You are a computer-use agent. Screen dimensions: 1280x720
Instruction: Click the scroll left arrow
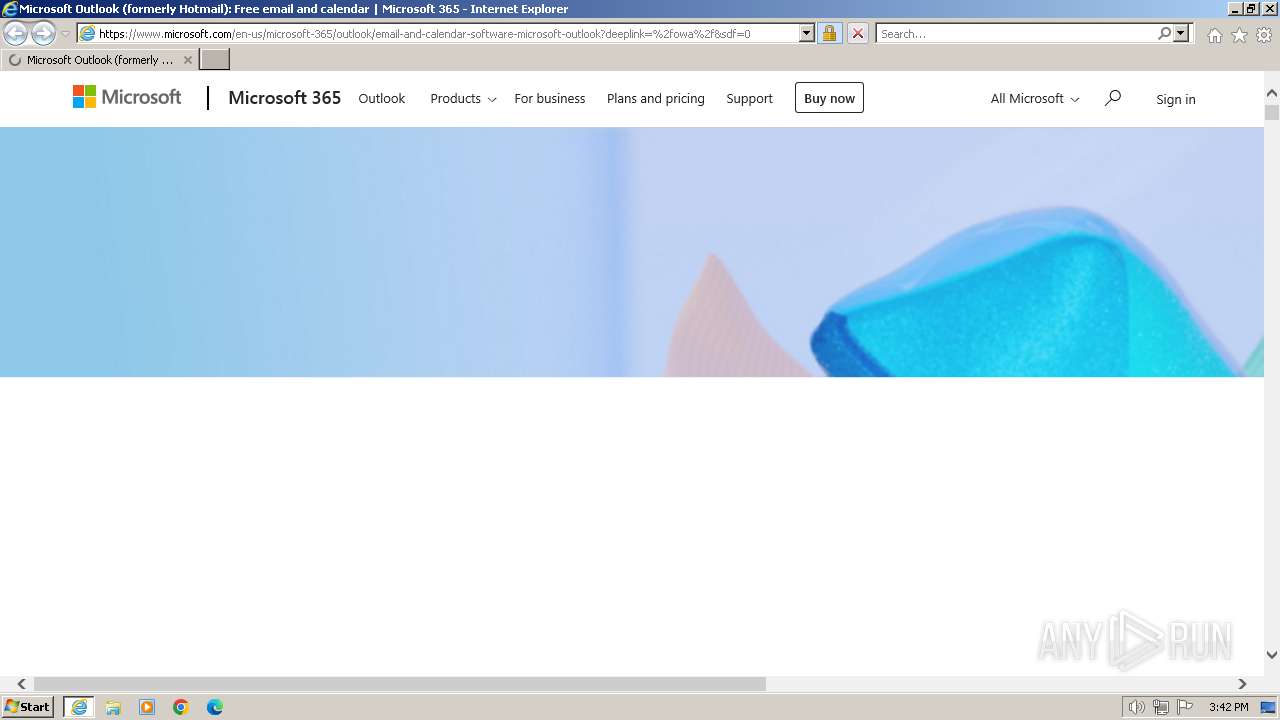pos(21,684)
